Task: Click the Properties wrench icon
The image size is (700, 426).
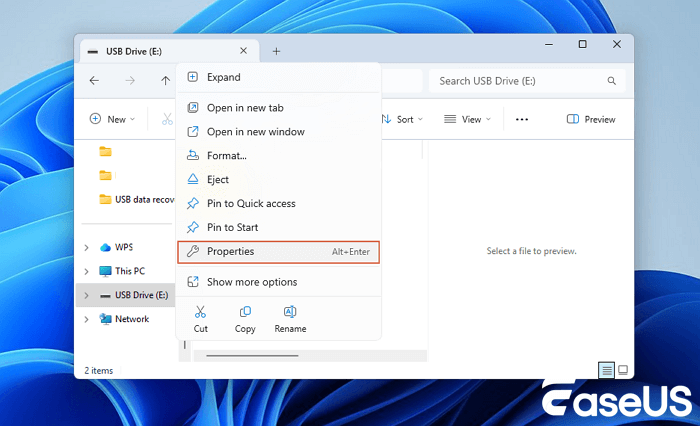Action: coord(192,251)
